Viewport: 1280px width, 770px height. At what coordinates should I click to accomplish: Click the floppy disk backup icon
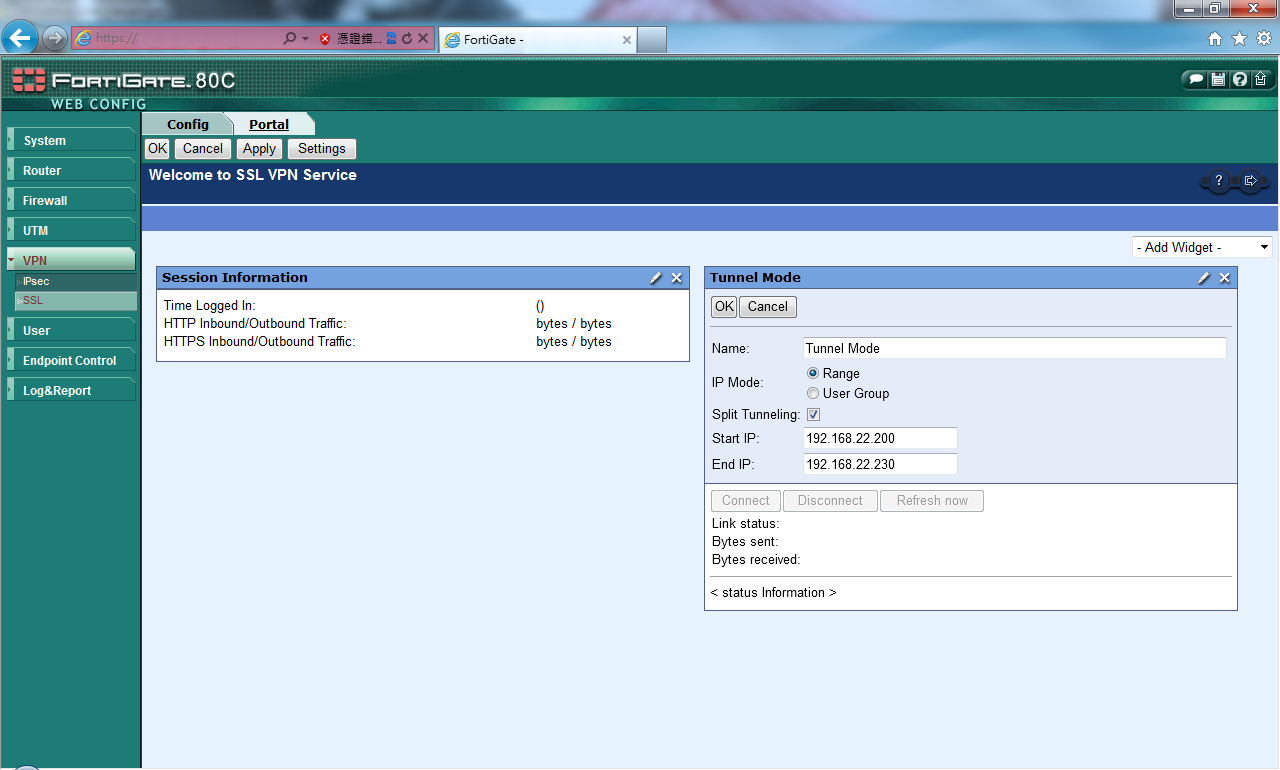1218,79
